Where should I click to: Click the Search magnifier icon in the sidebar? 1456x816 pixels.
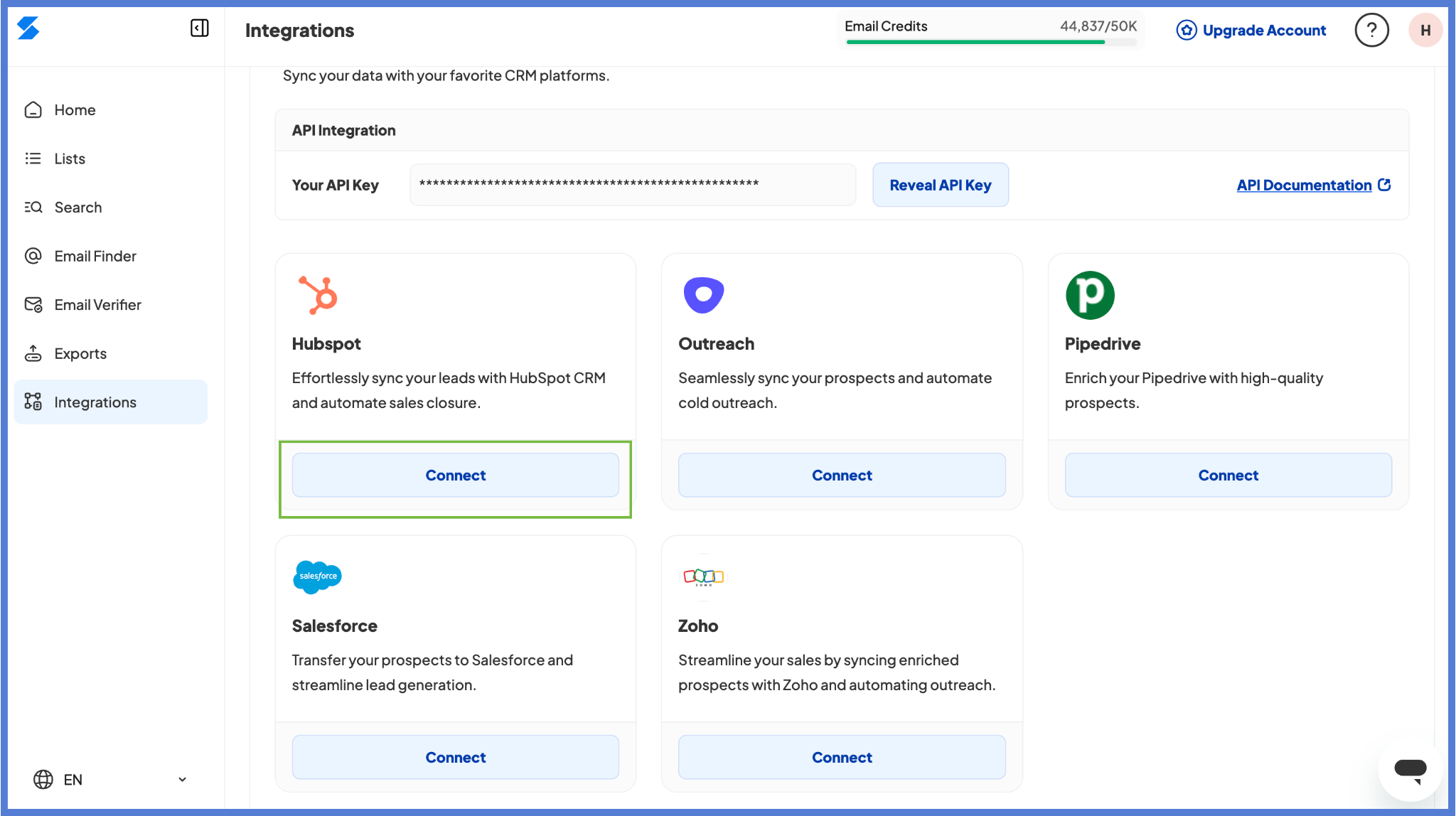pos(33,207)
